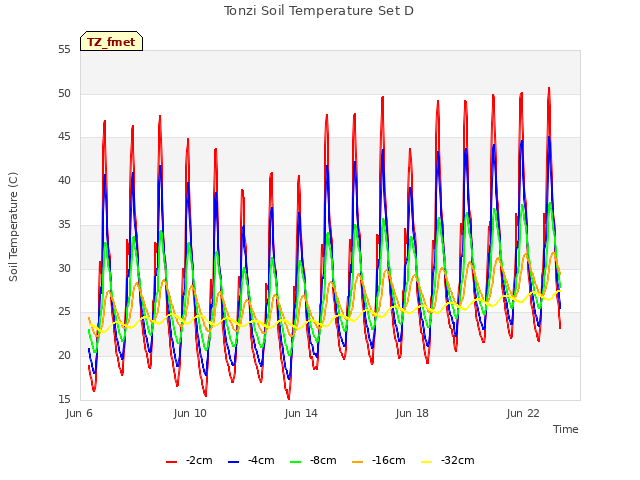
Task: Click the 25 y-axis label
Action: click(64, 312)
